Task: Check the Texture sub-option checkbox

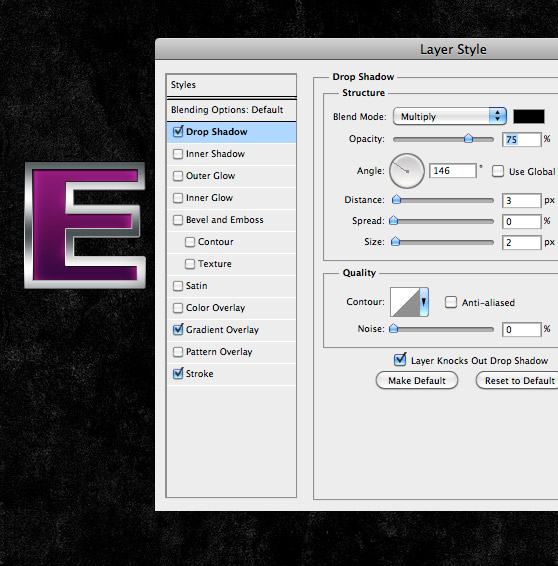Action: [190, 264]
